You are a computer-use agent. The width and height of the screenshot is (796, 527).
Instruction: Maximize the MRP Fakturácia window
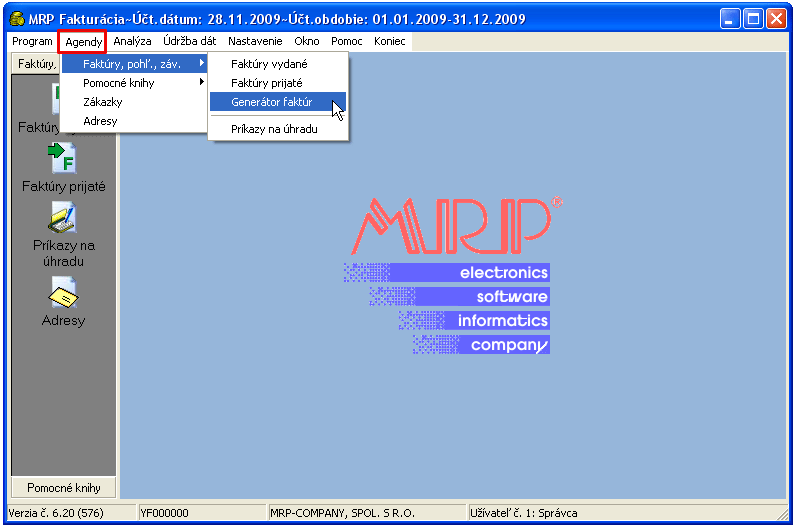pos(753,19)
